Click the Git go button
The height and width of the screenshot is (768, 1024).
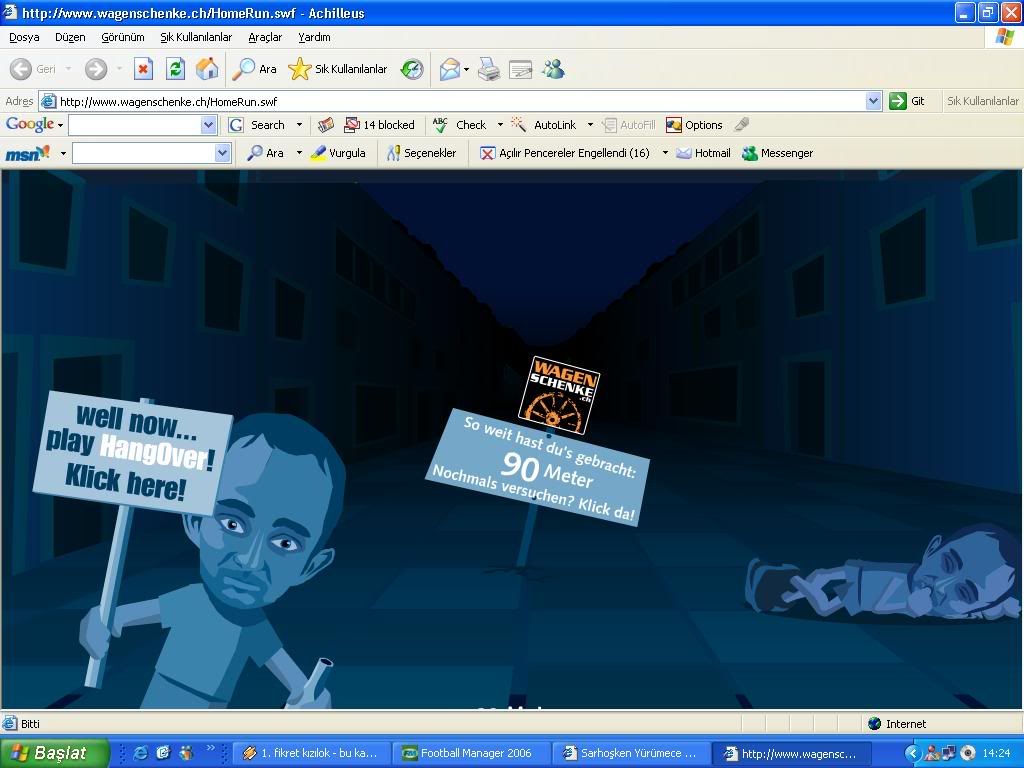click(x=908, y=101)
